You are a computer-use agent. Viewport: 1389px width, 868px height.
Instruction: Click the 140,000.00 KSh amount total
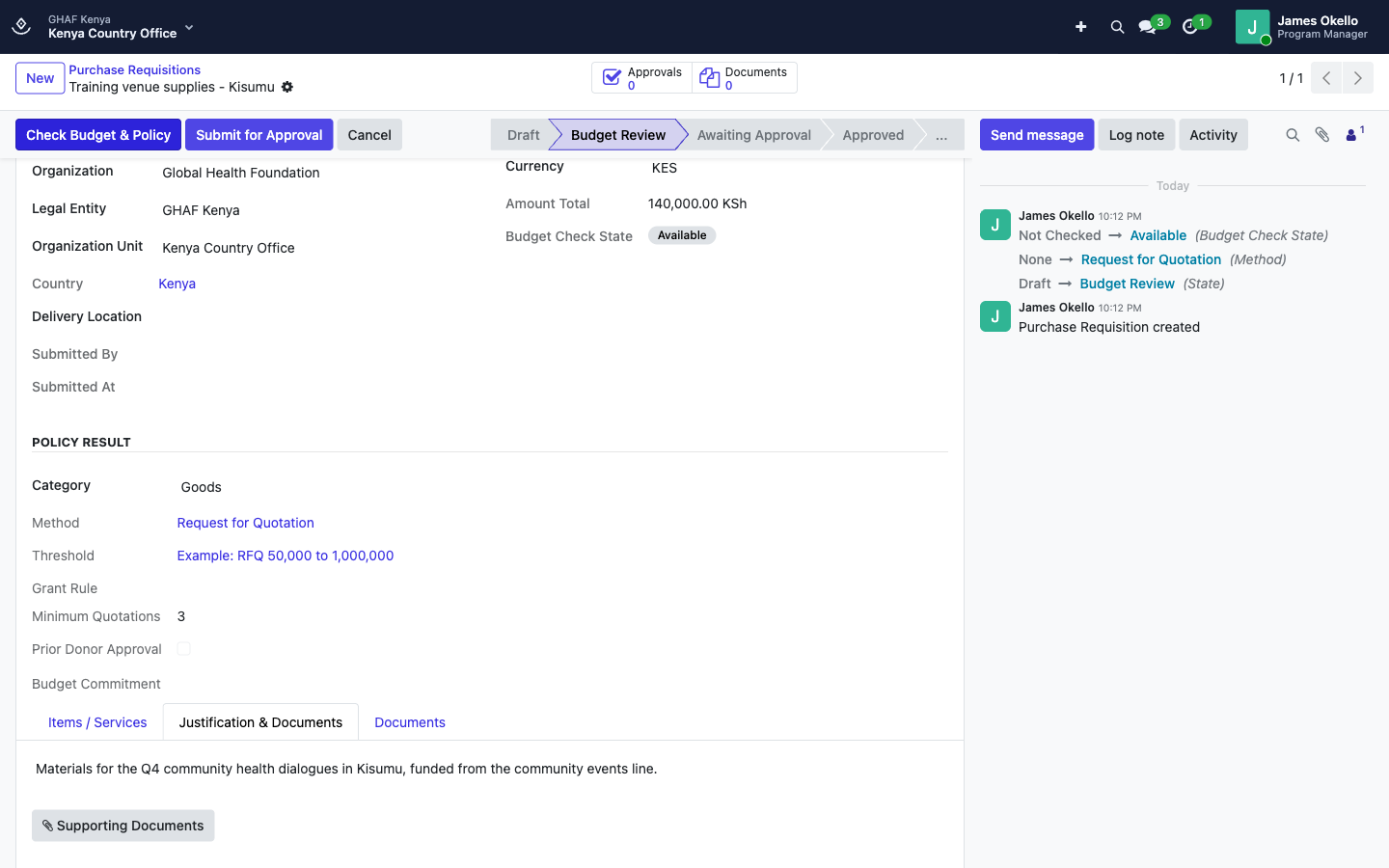click(697, 203)
